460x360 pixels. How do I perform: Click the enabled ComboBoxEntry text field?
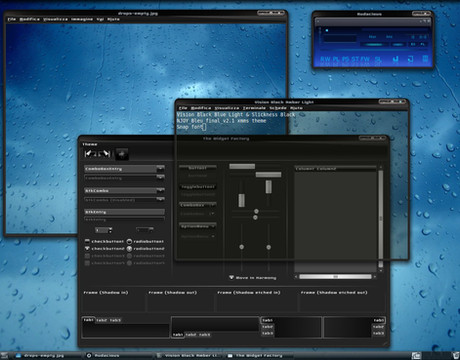tap(120, 169)
